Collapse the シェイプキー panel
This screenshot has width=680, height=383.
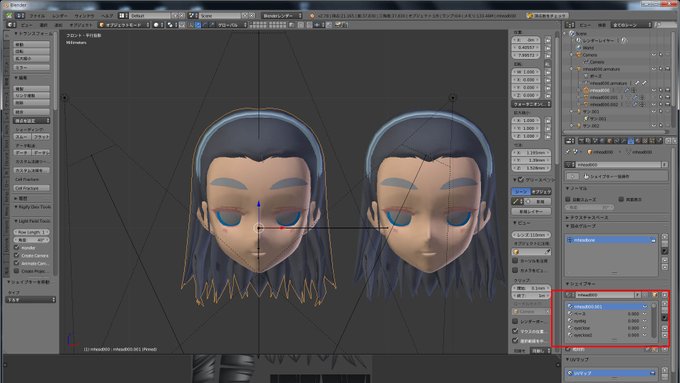tap(581, 284)
